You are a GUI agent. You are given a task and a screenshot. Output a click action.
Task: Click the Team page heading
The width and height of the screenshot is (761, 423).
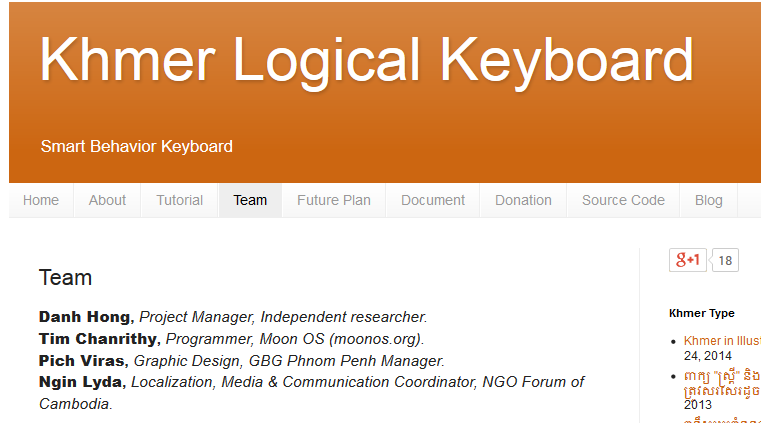[x=65, y=278]
